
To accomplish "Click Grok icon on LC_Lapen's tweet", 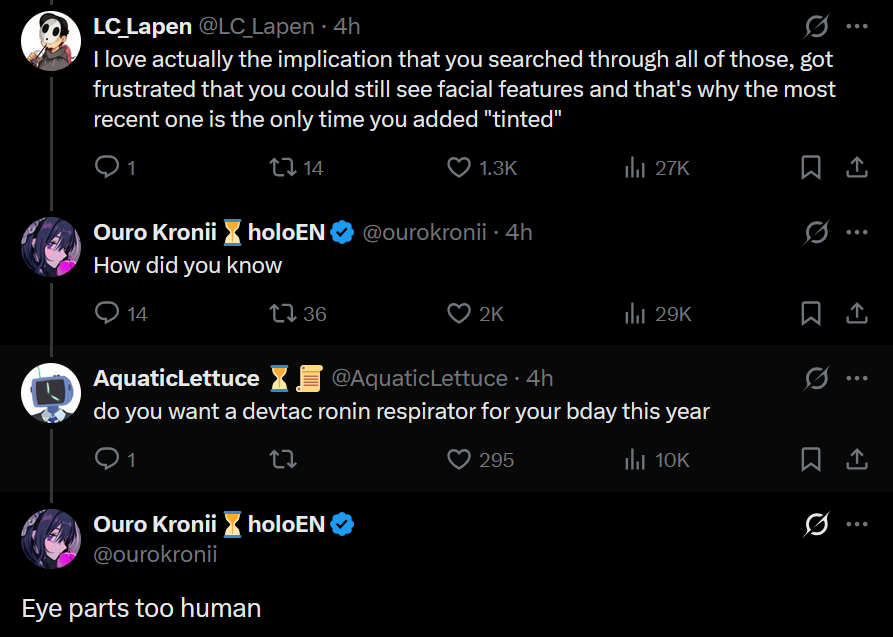I will pyautogui.click(x=817, y=26).
